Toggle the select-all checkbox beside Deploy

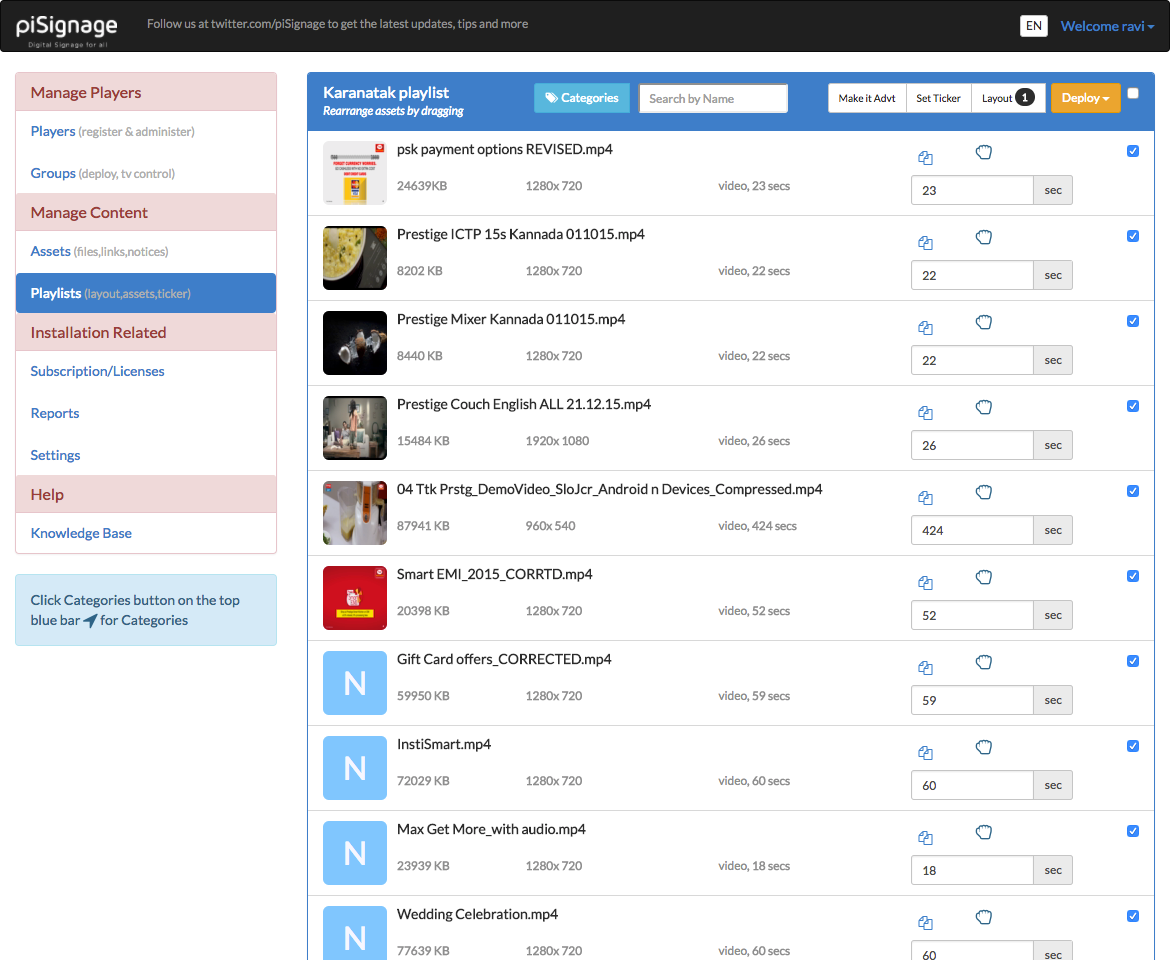1133,93
